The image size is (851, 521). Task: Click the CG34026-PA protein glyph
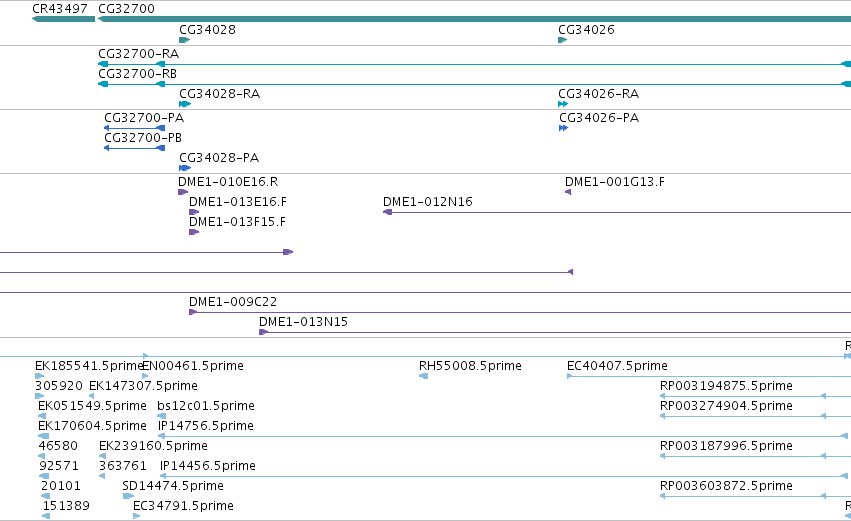tap(563, 128)
